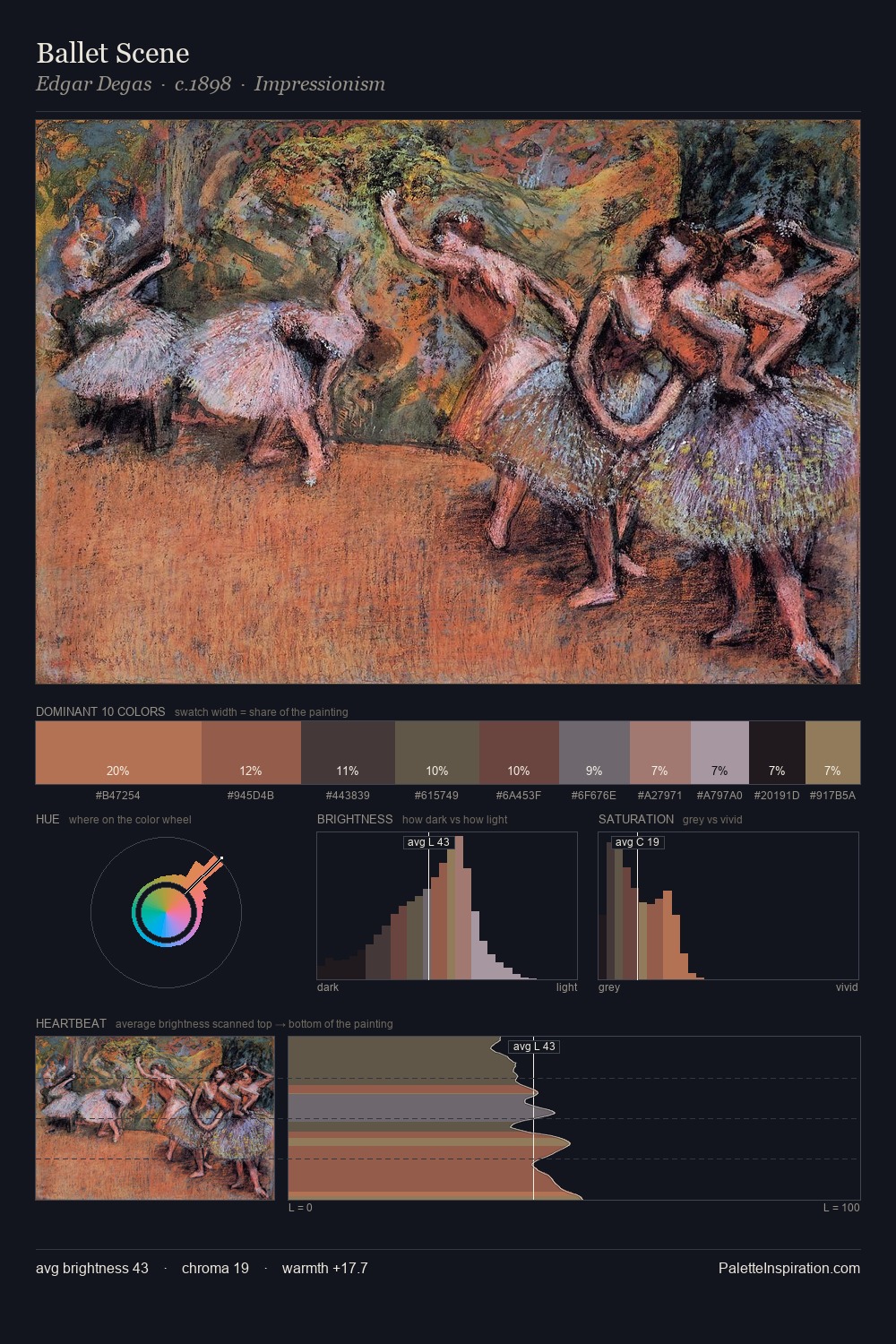Image resolution: width=896 pixels, height=1344 pixels.
Task: Click the 'dark' axis label under brightness
Action: pyautogui.click(x=328, y=987)
